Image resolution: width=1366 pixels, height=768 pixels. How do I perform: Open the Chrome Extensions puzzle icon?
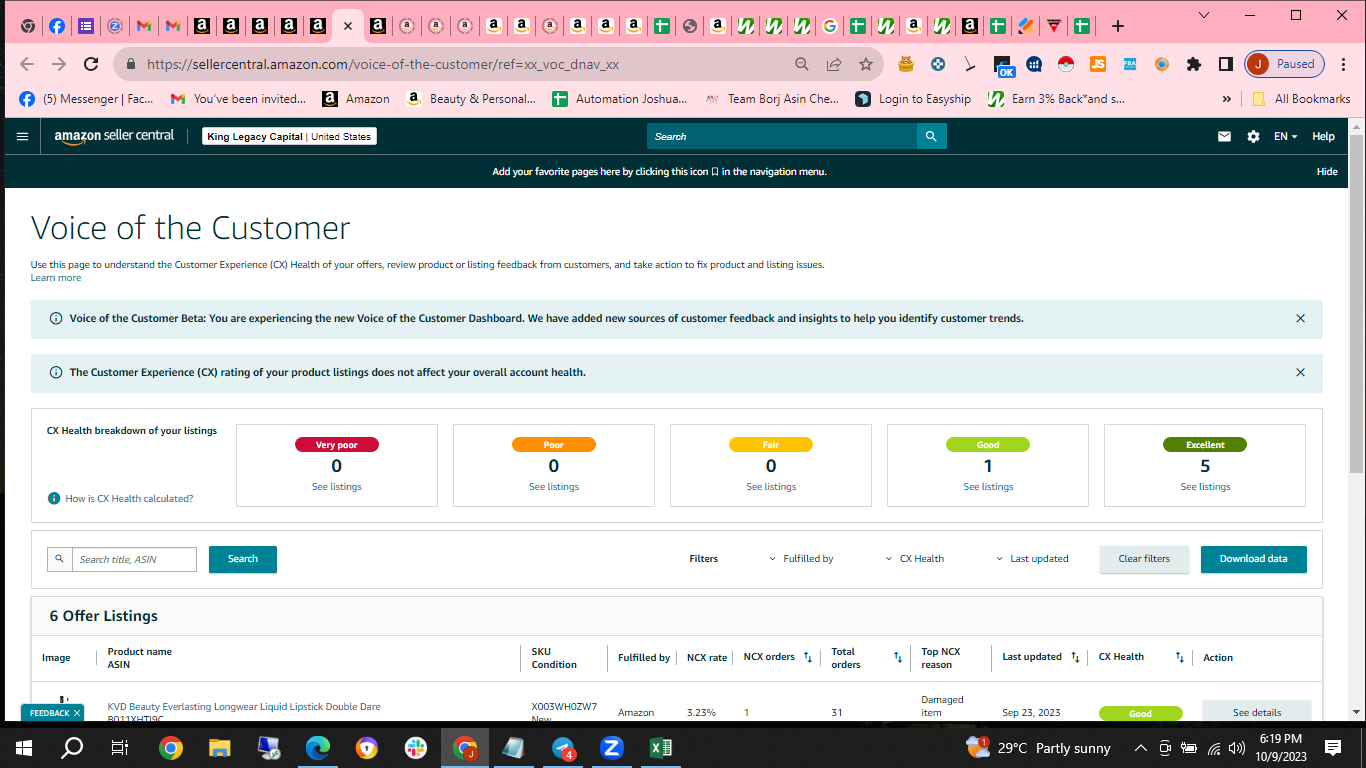[x=1193, y=64]
